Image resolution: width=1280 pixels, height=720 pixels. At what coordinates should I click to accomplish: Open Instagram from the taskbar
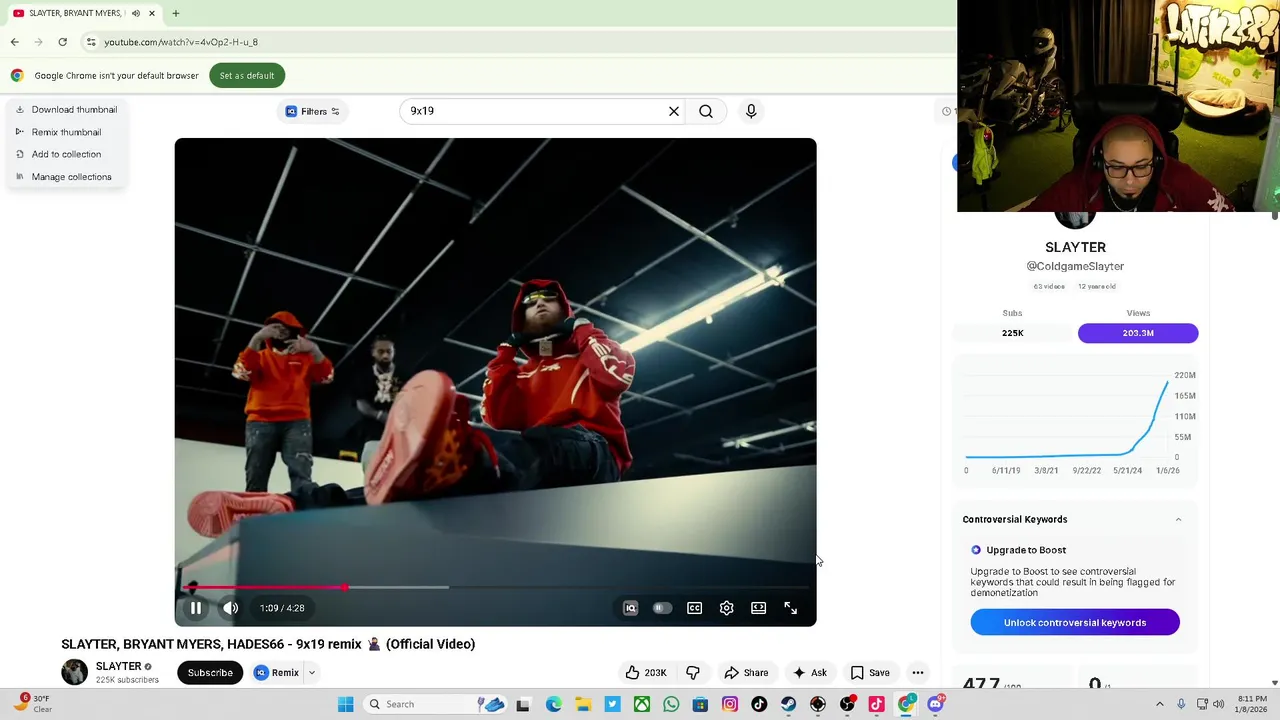[730, 704]
